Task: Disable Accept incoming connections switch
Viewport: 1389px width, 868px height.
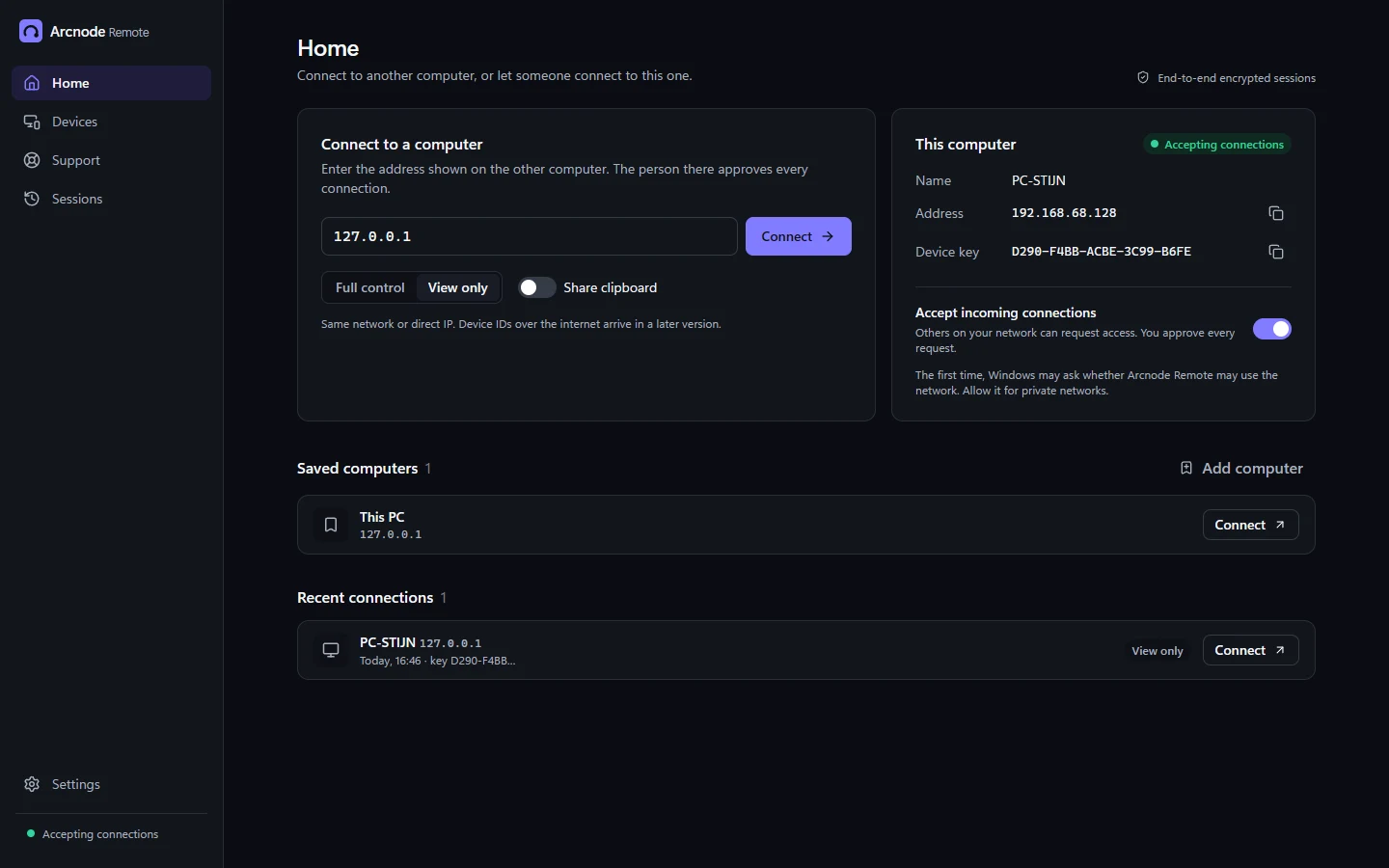Action: tap(1271, 329)
